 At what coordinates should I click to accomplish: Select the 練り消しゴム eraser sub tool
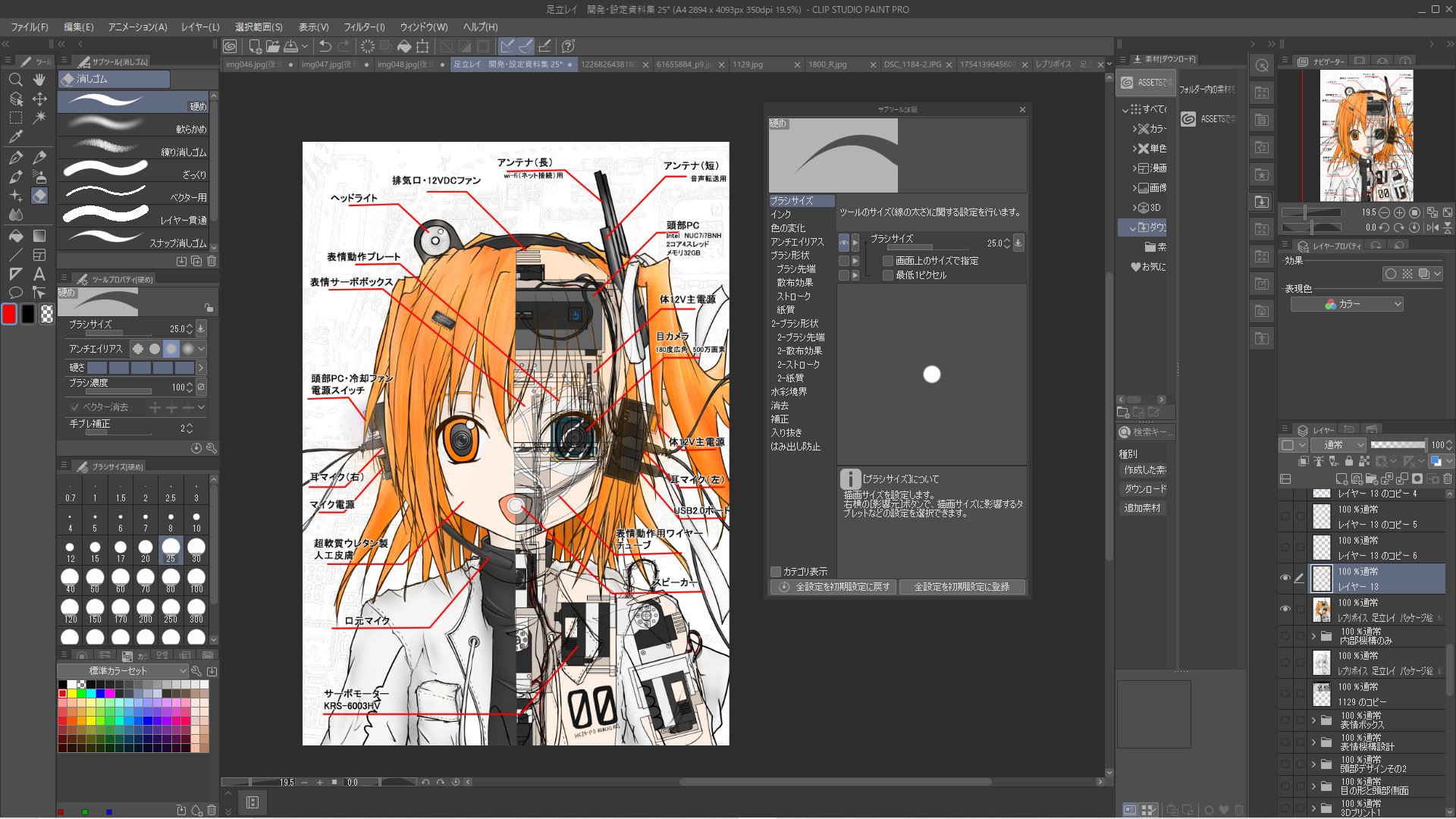(133, 148)
